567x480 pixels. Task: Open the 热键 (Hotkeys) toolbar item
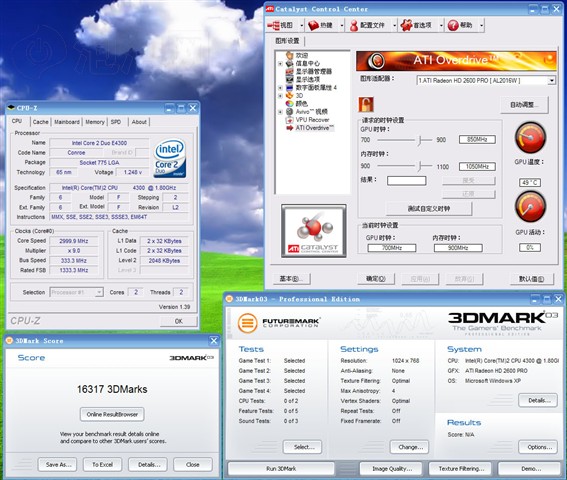click(321, 25)
